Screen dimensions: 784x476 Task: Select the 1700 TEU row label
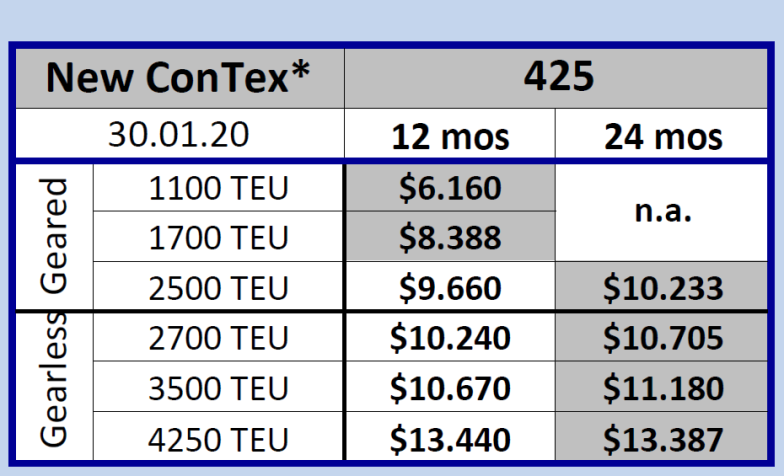(x=217, y=237)
